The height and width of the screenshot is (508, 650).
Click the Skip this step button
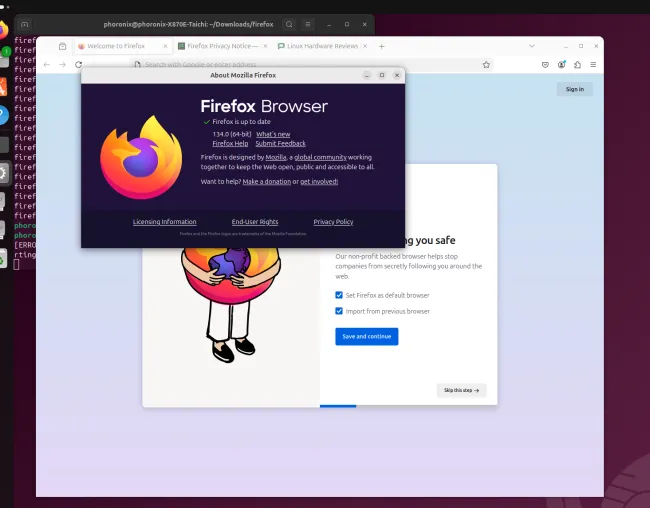tap(461, 390)
